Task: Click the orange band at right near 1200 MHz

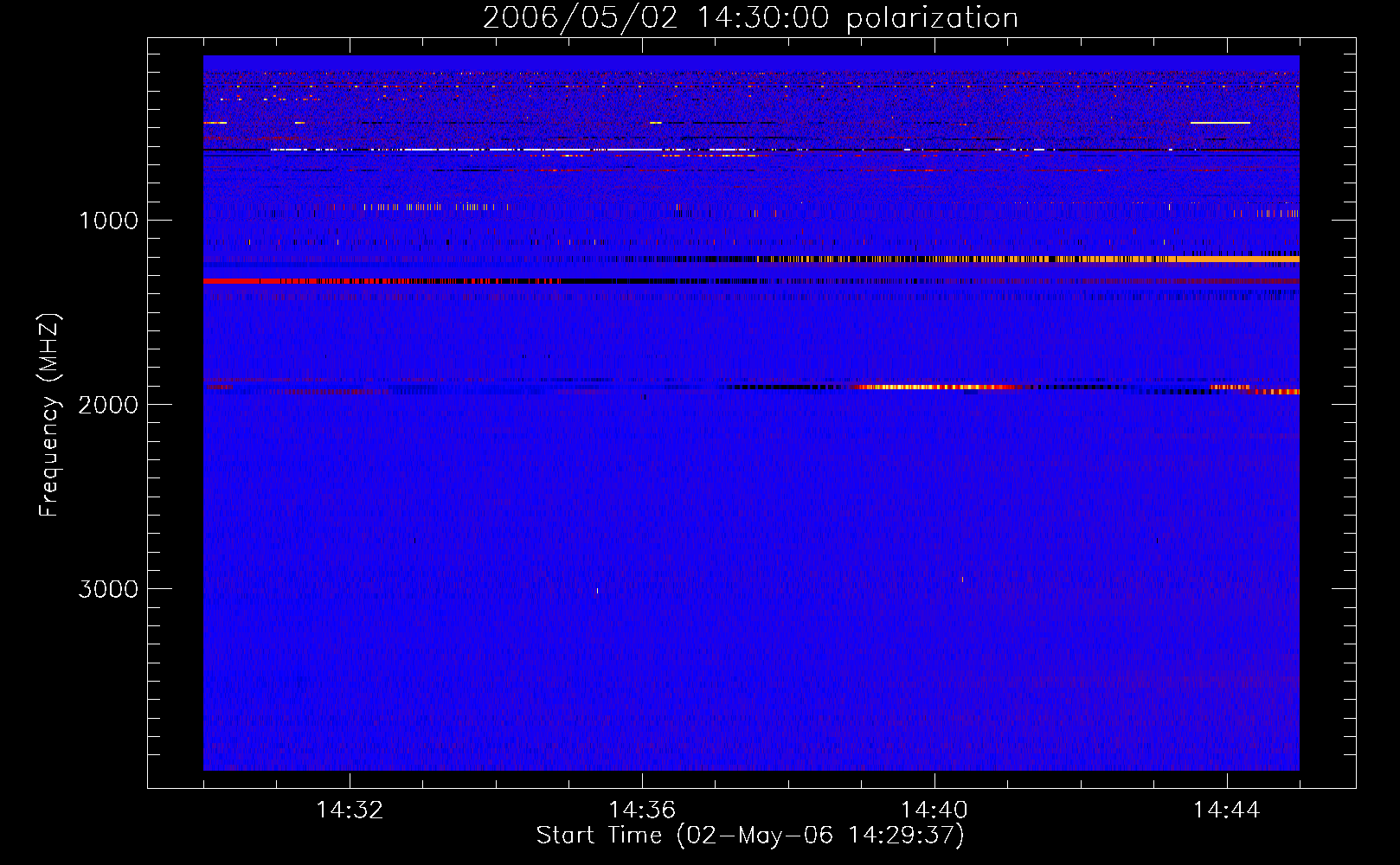Action: tap(1237, 259)
